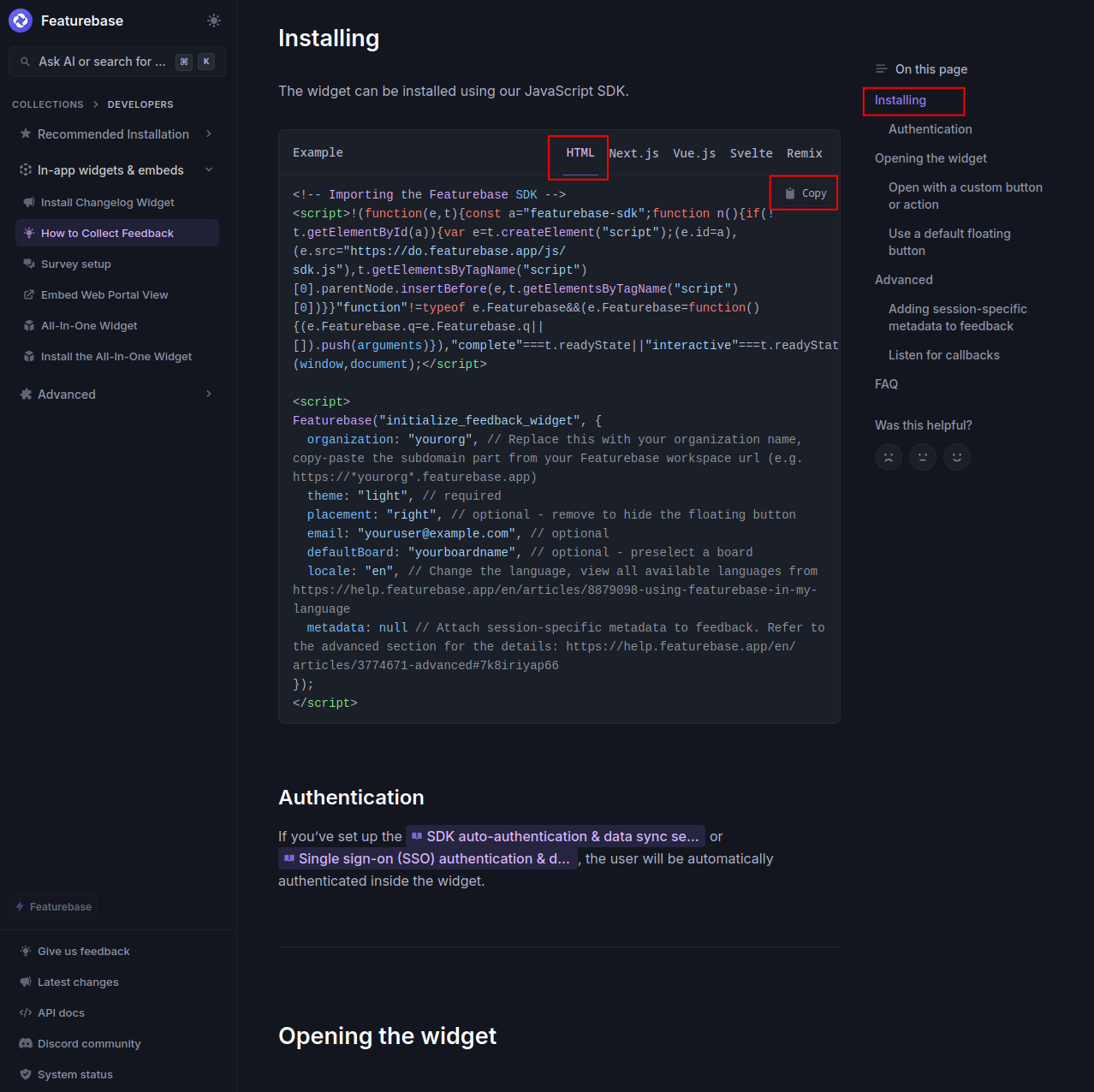Click the Advanced puzzle-piece icon in sidebar
Screen dimensions: 1094x1092
[26, 395]
